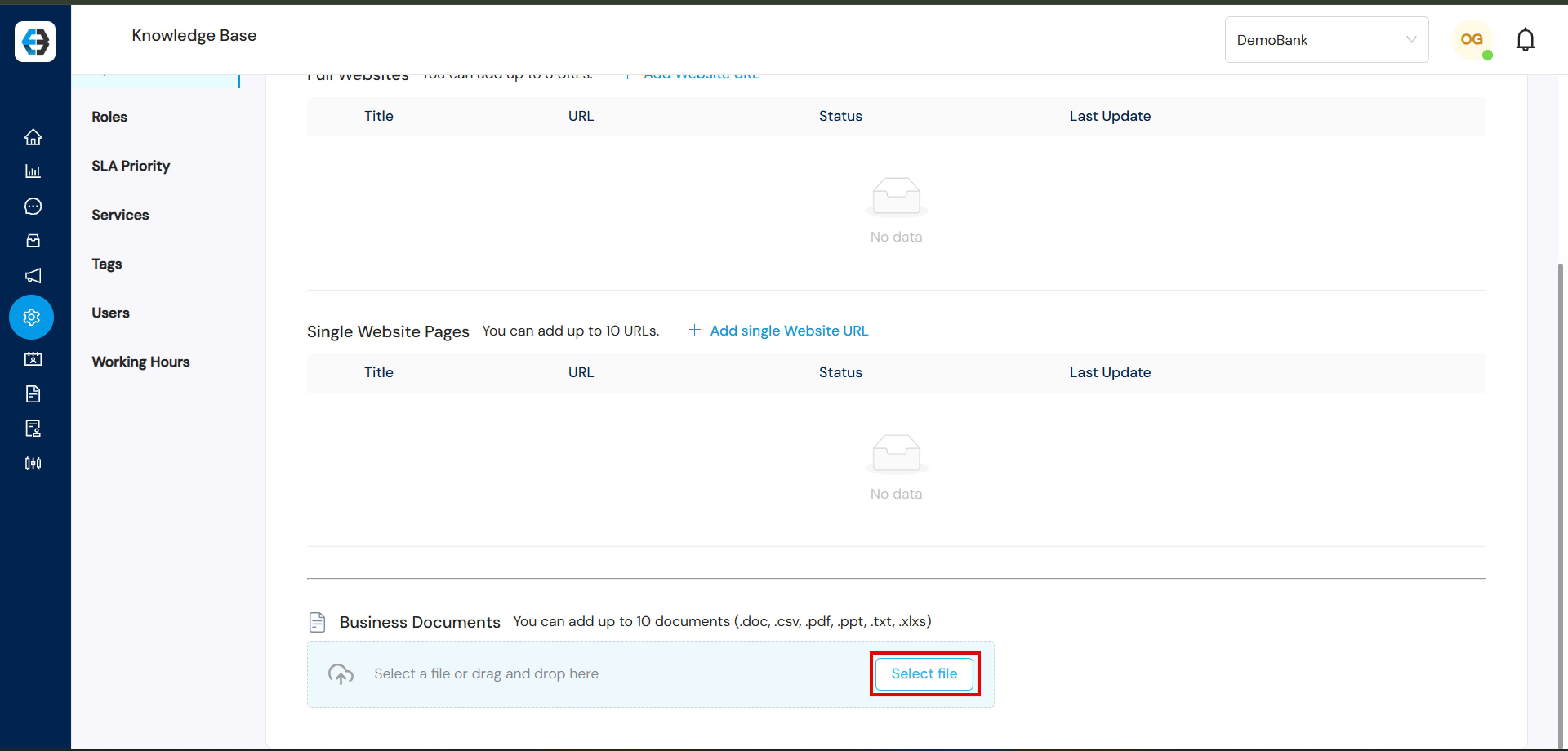1568x751 pixels.
Task: Click the Select file button
Action: [924, 674]
